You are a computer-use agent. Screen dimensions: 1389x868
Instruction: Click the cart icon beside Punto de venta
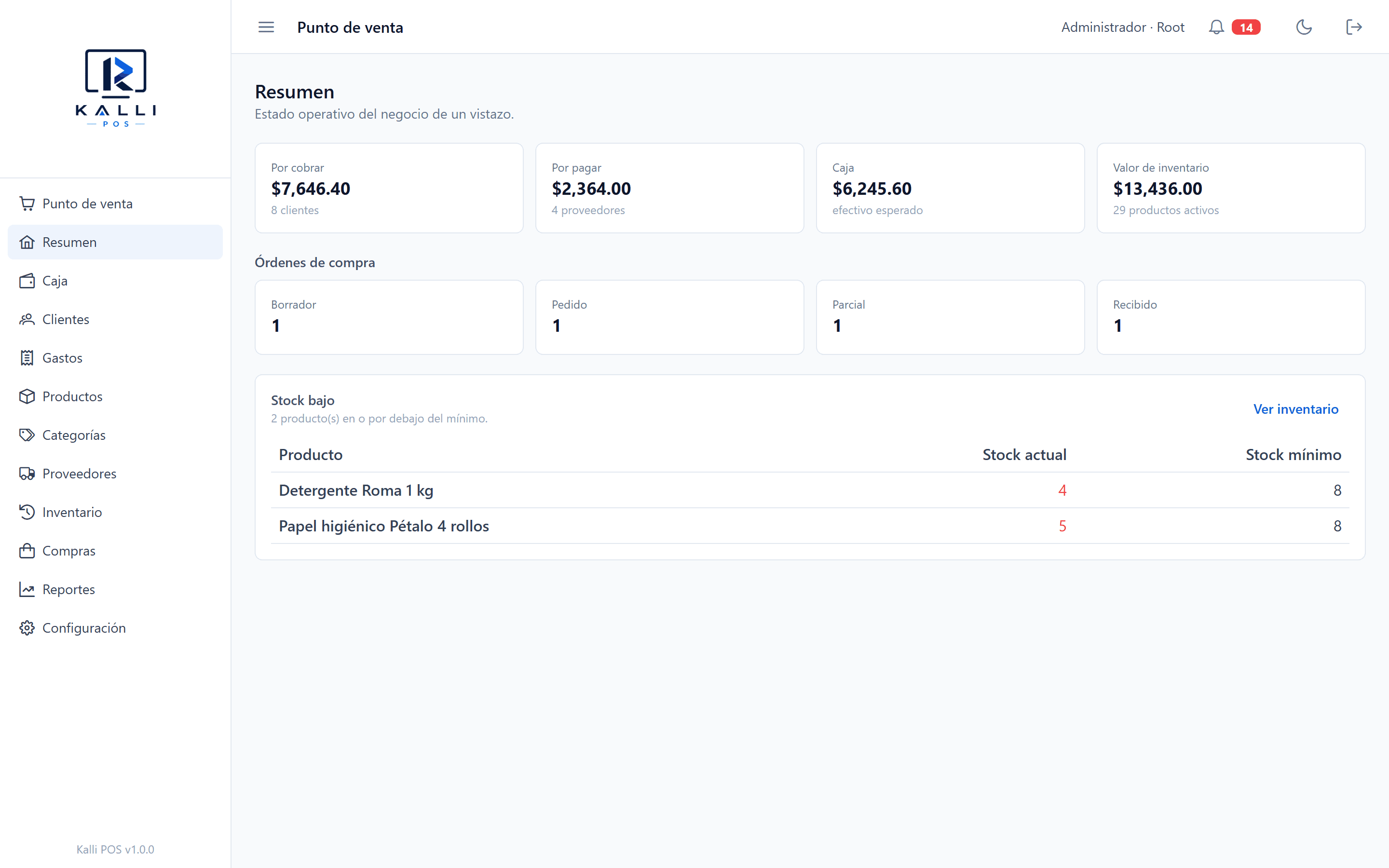(27, 203)
